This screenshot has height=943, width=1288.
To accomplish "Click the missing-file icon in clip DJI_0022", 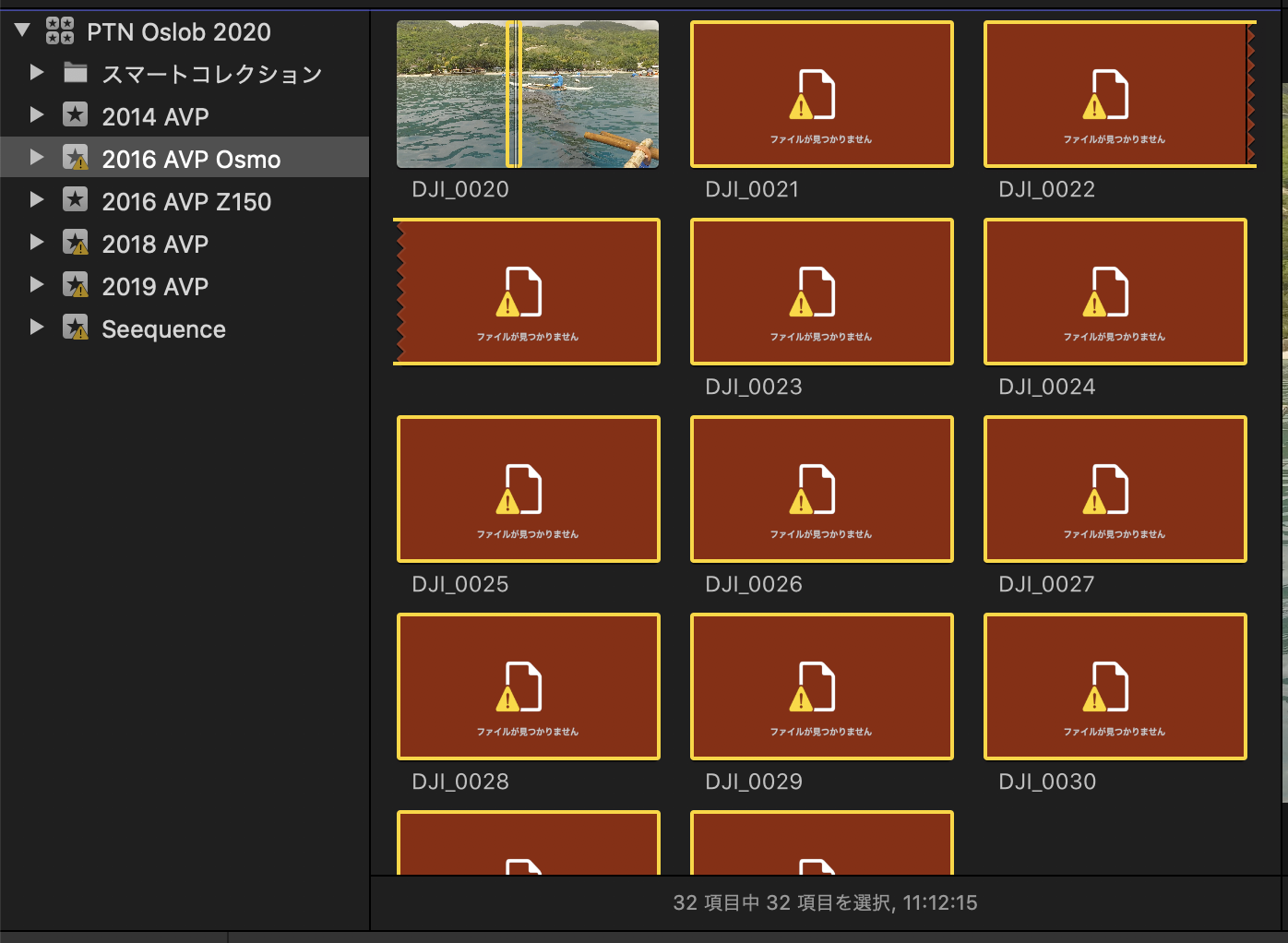I will click(x=1106, y=94).
